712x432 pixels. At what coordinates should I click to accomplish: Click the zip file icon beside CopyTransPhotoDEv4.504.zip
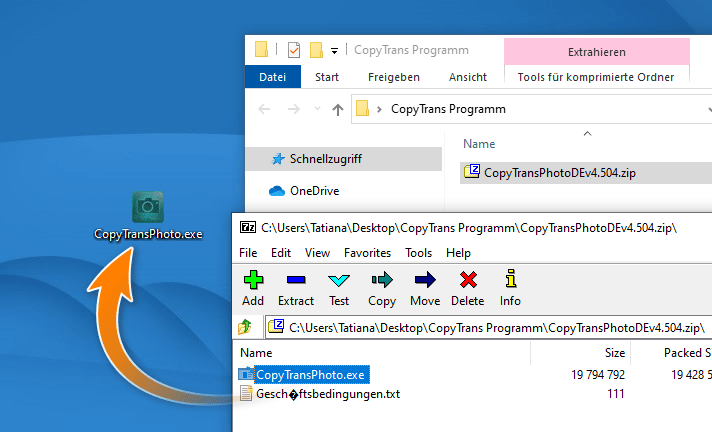point(472,171)
